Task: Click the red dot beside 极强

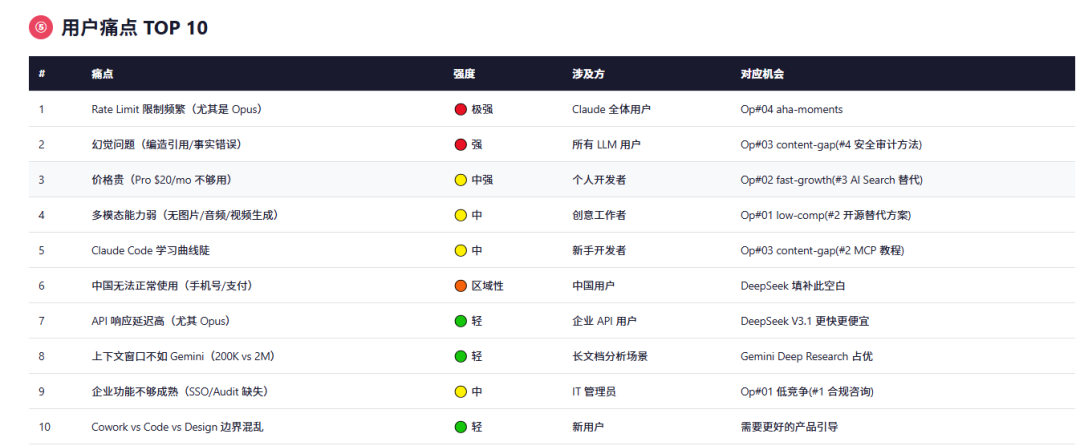Action: pos(461,109)
